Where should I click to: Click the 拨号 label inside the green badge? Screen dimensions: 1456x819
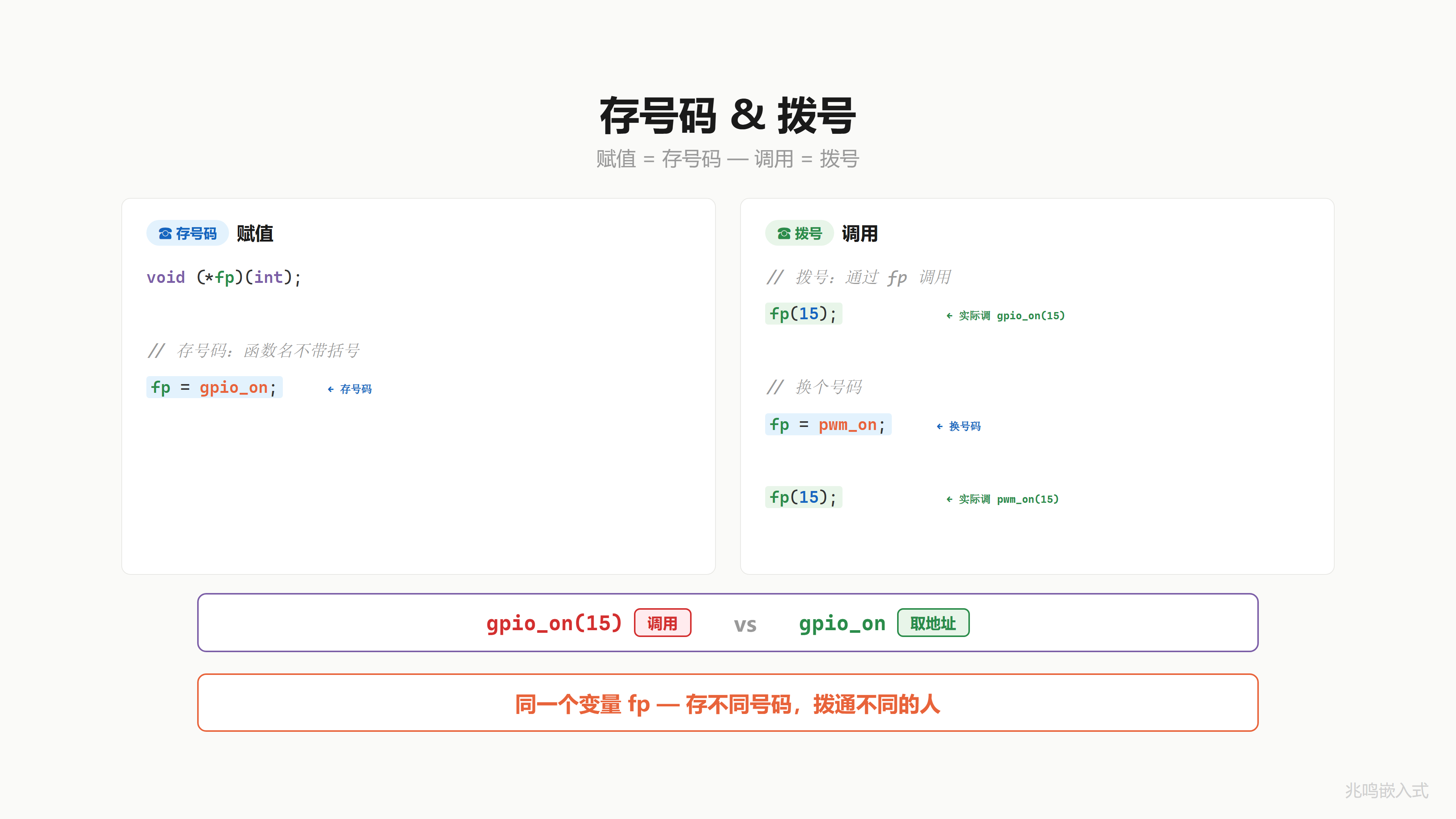(808, 234)
